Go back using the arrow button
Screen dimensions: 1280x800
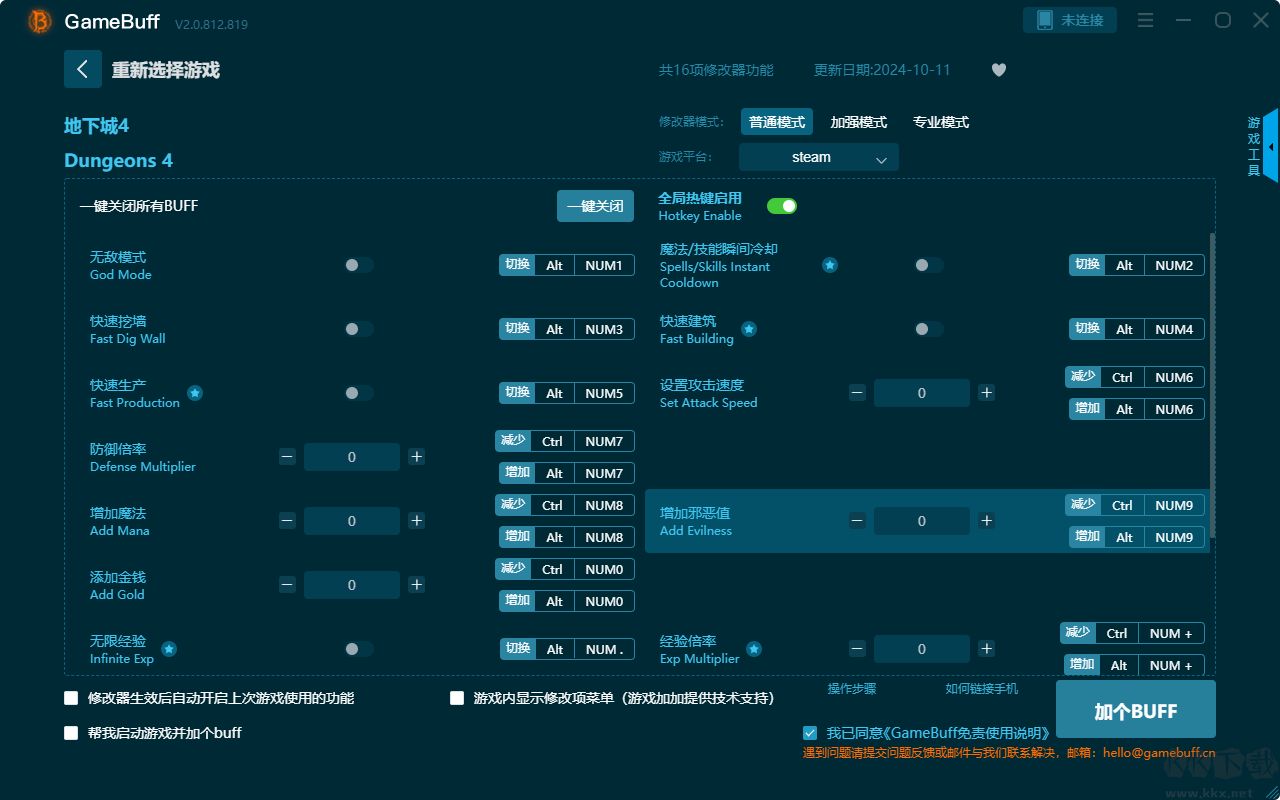pyautogui.click(x=83, y=69)
